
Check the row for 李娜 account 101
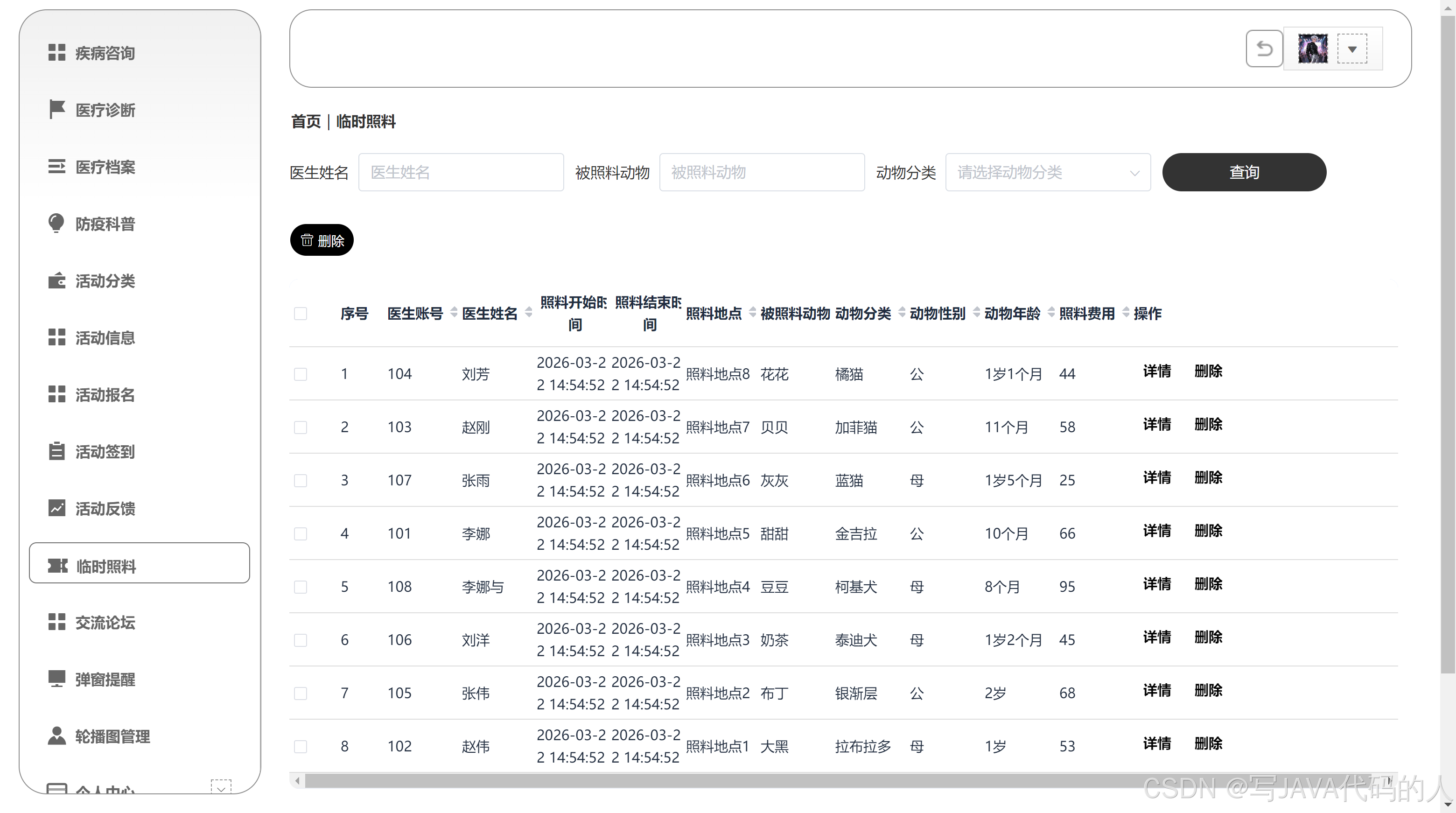coord(301,534)
